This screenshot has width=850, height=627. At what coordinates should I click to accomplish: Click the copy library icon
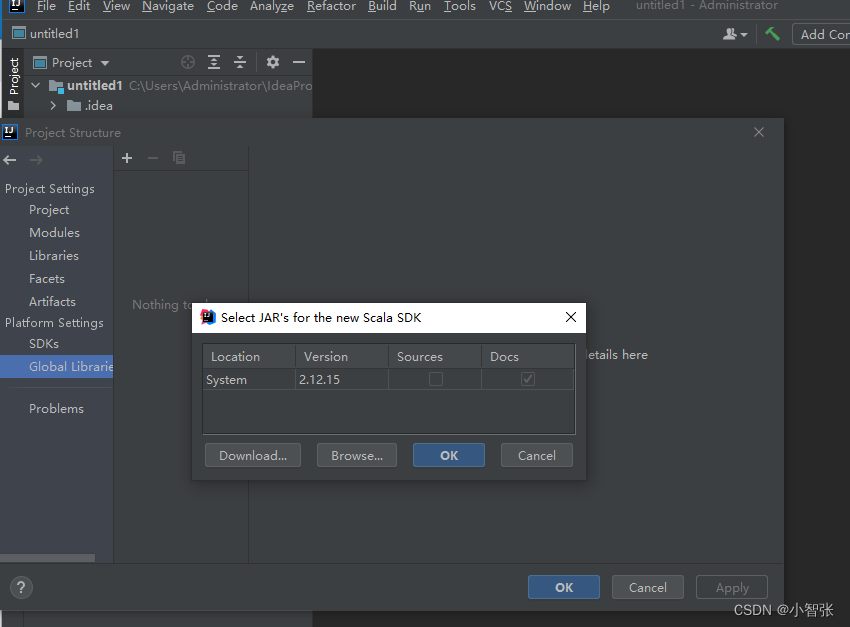coord(179,158)
